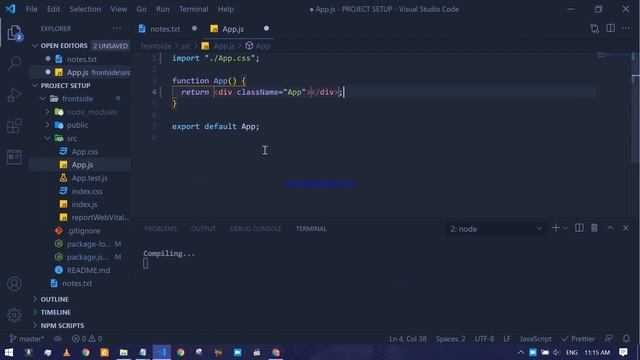Expand the NPM Scripts section
640x360 pixels.
[35, 325]
